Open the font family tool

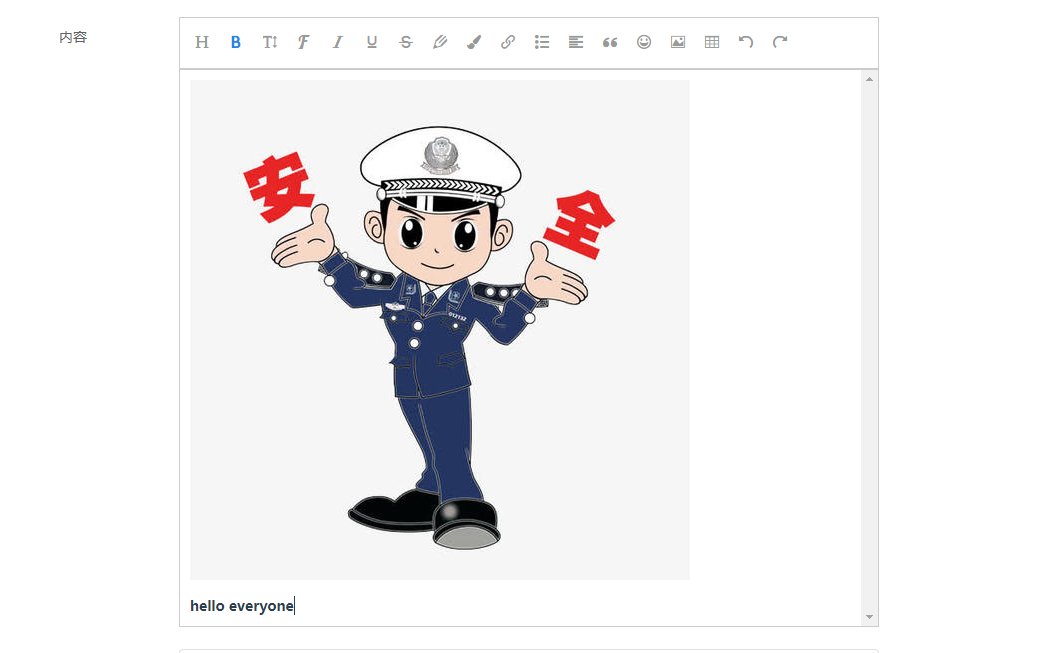pyautogui.click(x=303, y=43)
